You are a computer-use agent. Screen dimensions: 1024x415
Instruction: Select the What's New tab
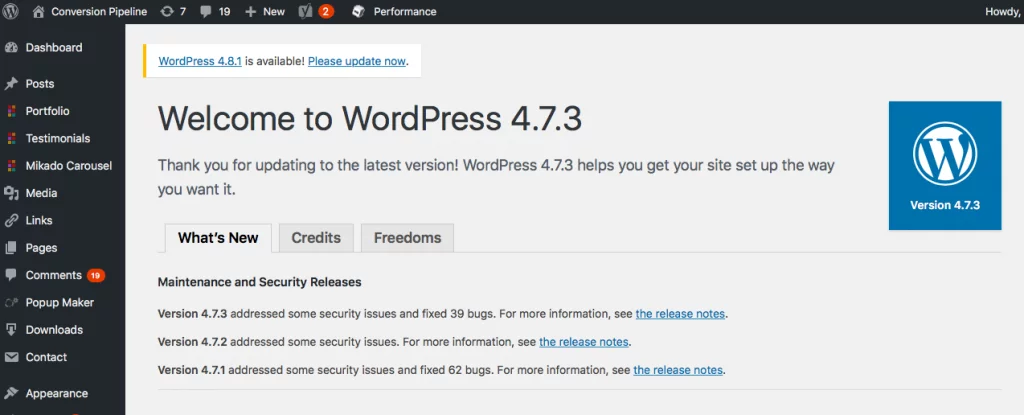pos(218,238)
